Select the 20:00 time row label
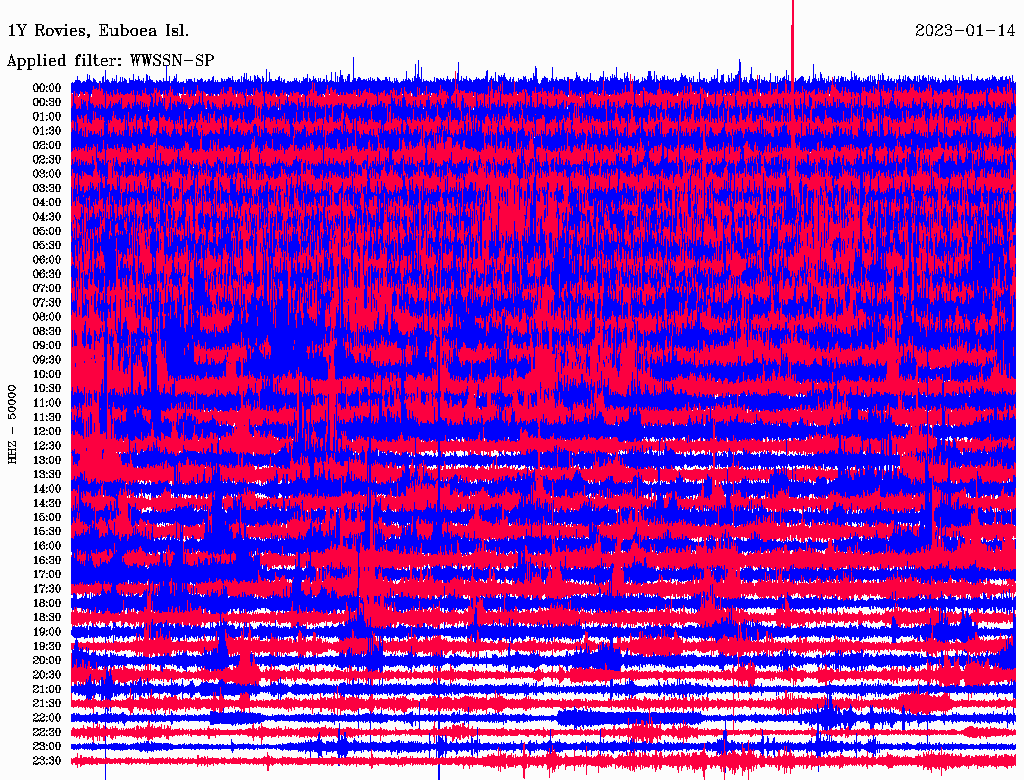 click(46, 660)
